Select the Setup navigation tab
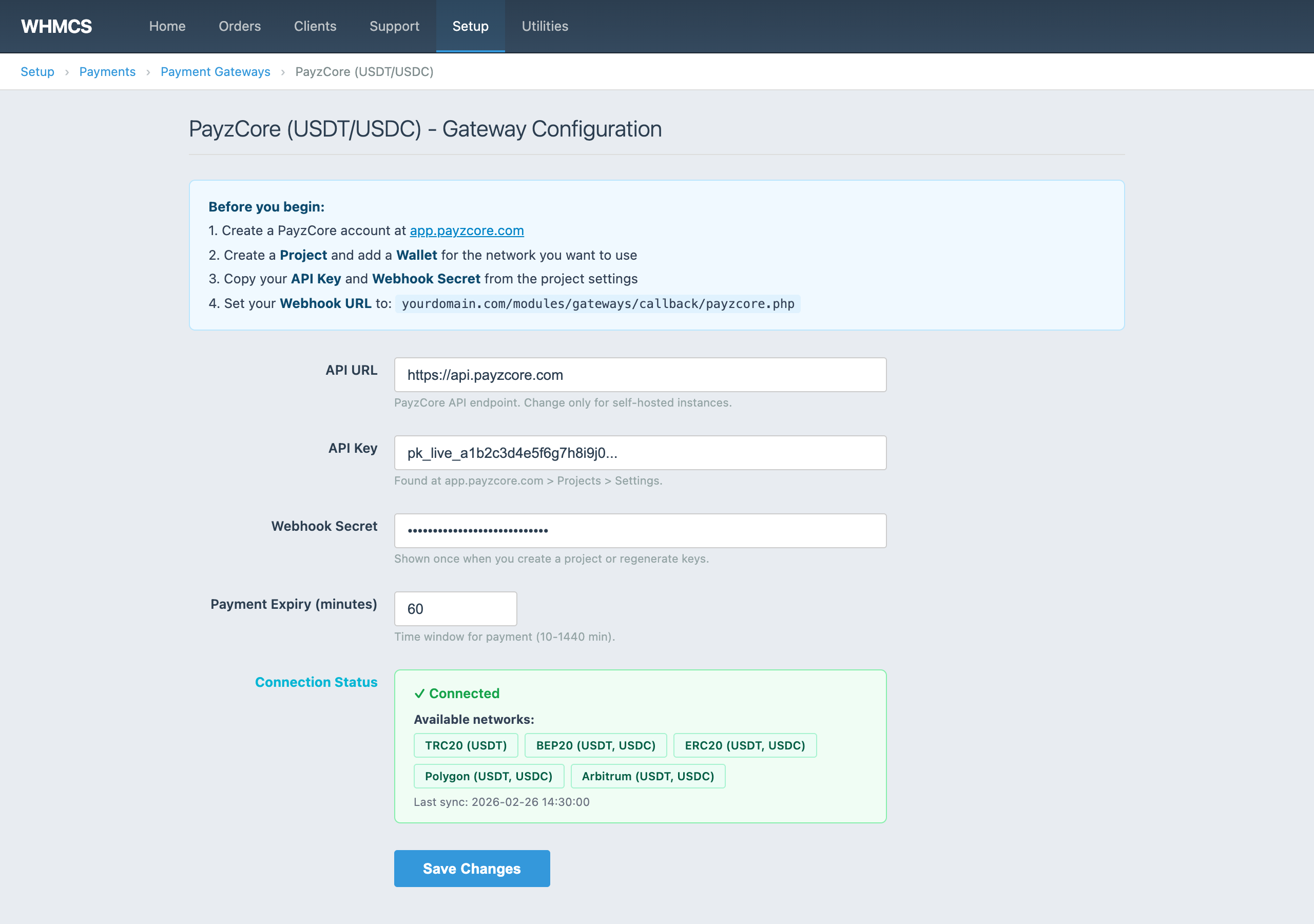The width and height of the screenshot is (1314, 924). [x=470, y=26]
